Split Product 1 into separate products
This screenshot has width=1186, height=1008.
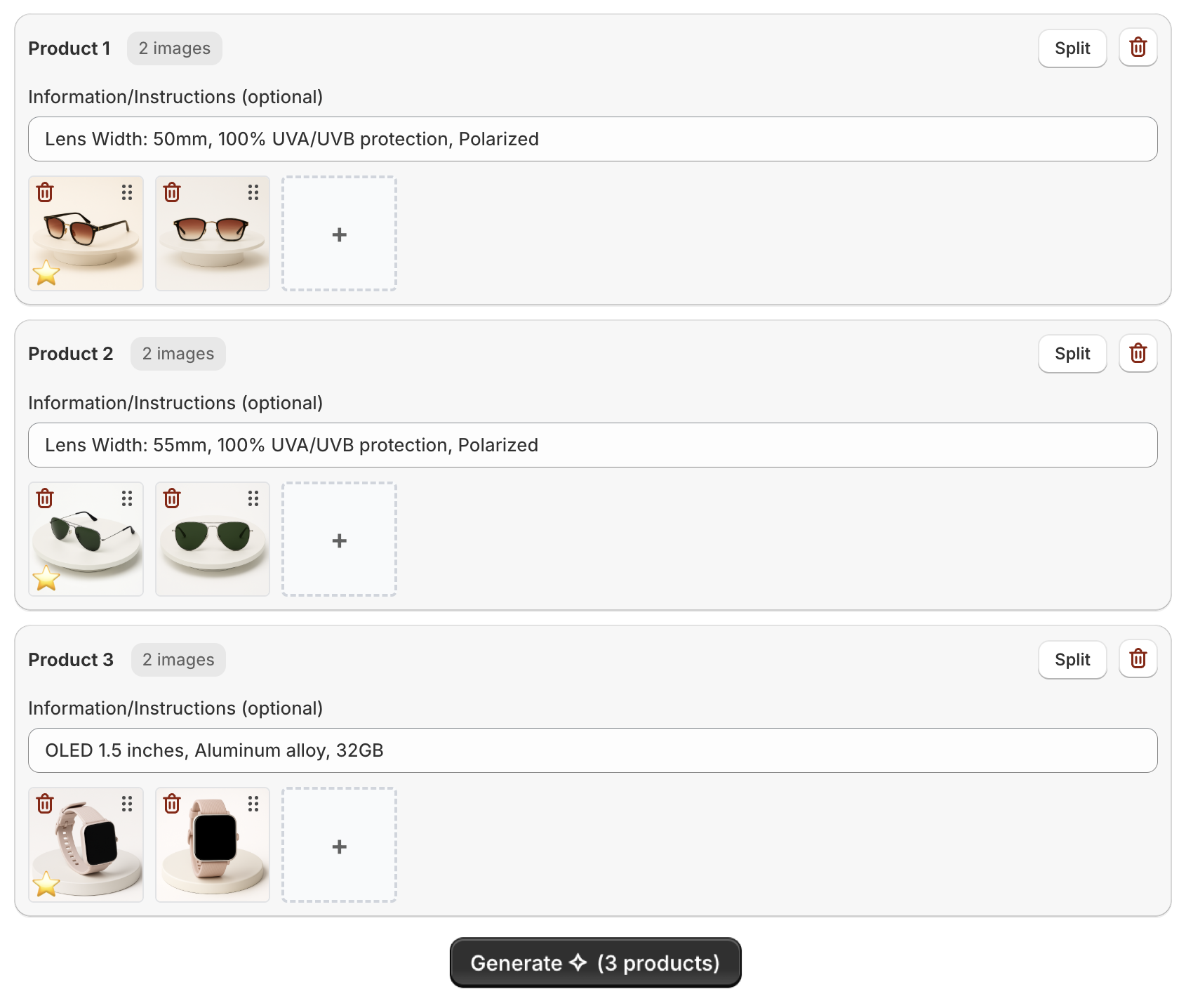click(x=1072, y=48)
